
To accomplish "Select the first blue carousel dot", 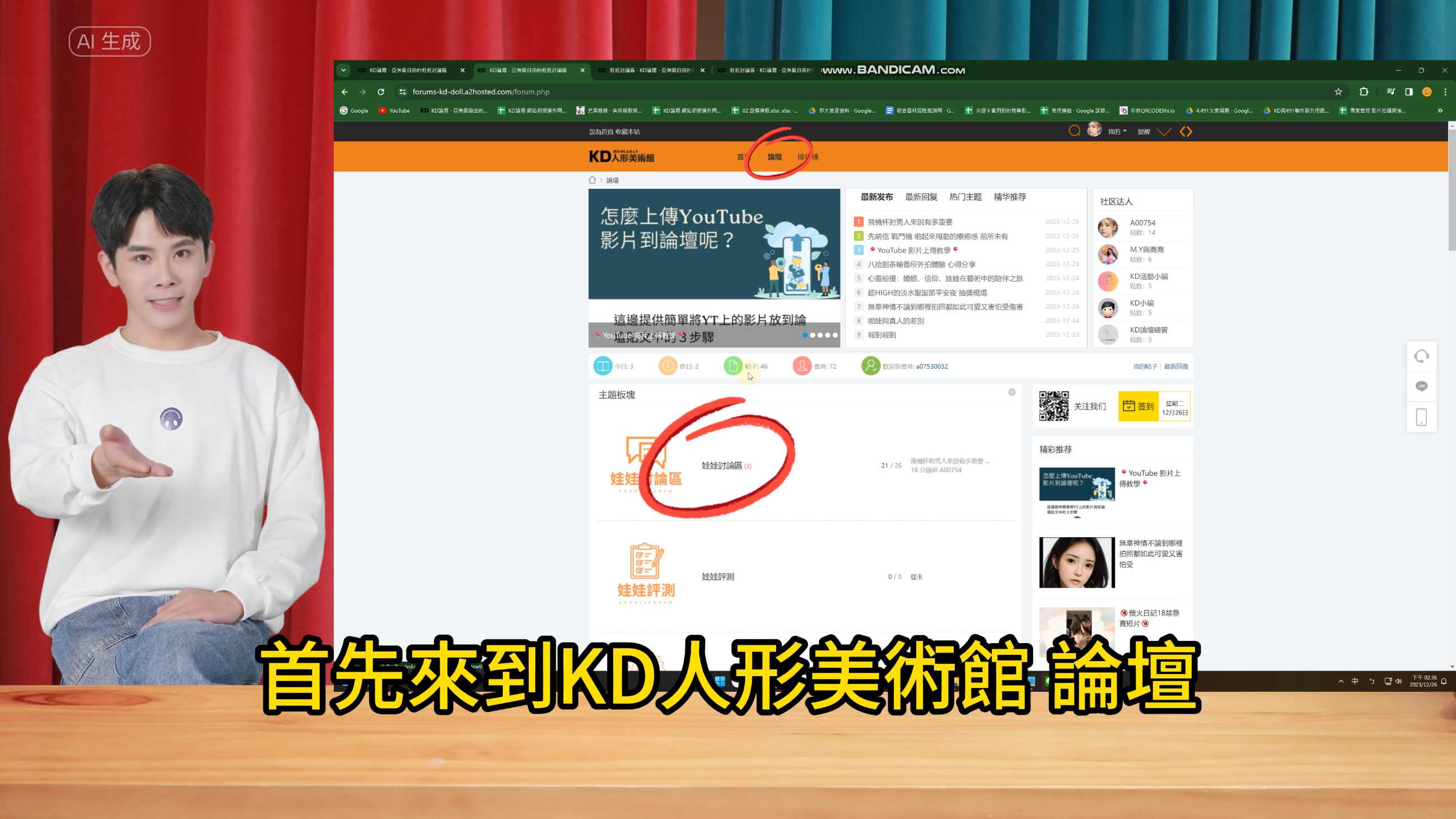I will tap(805, 335).
